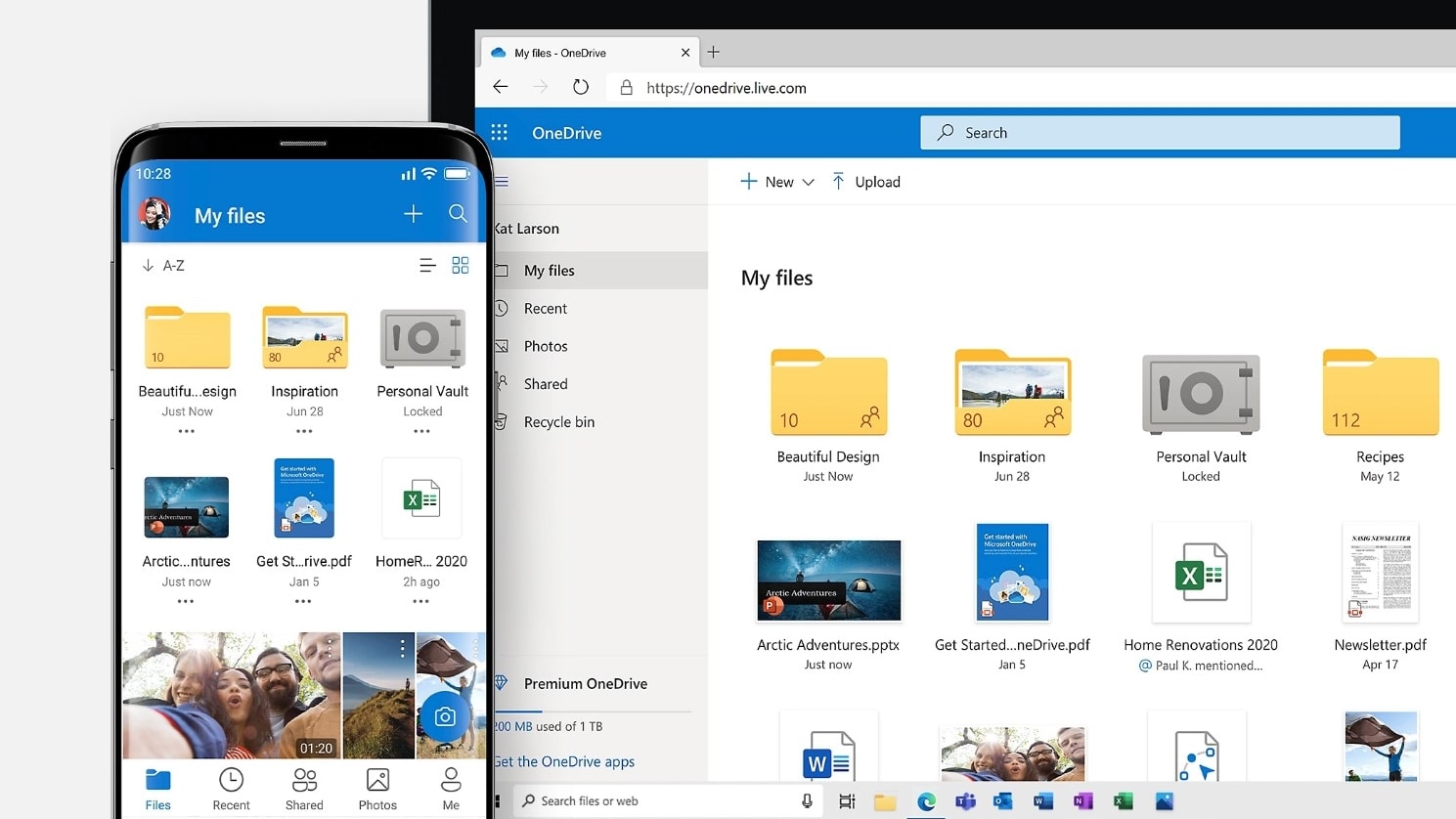Reload the OneDrive page
Viewport: 1456px width, 819px height.
tap(581, 87)
